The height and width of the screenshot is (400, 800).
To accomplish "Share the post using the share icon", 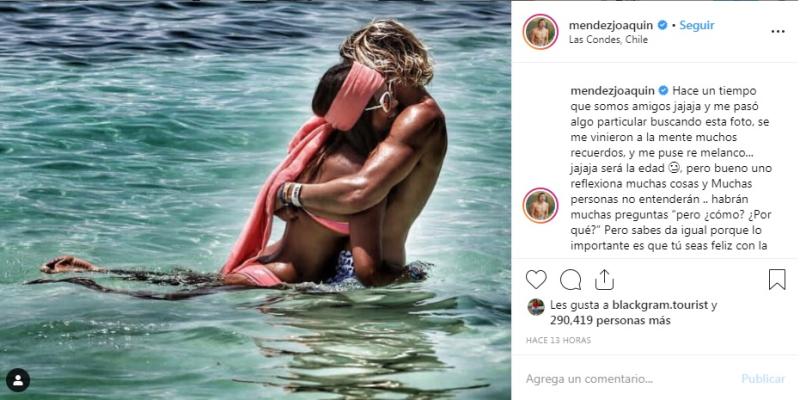I will (604, 279).
